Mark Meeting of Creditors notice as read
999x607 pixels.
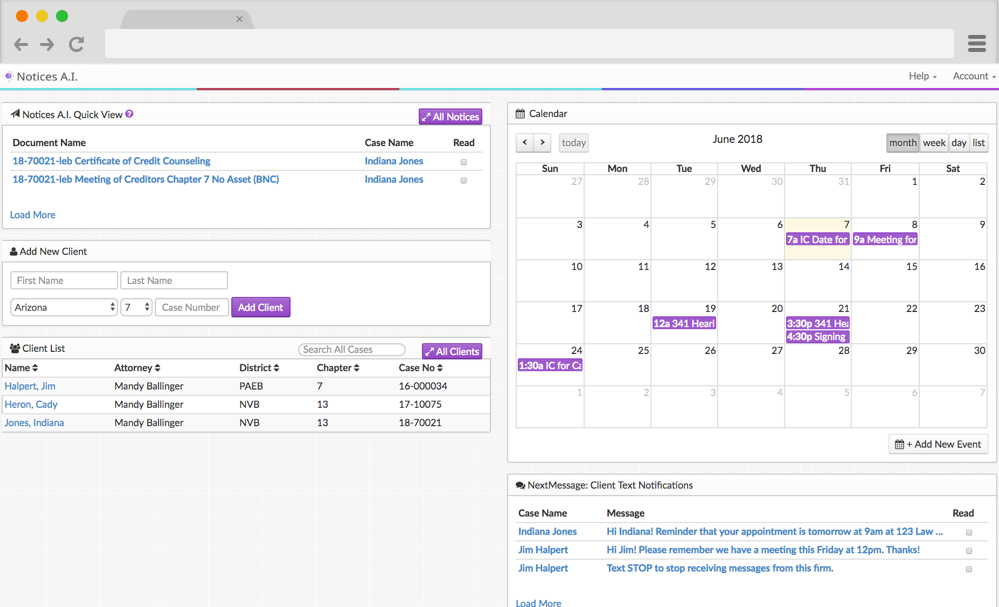tap(464, 180)
